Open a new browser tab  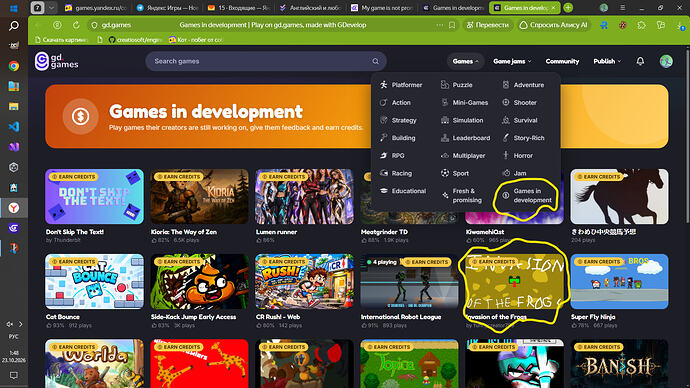point(568,8)
